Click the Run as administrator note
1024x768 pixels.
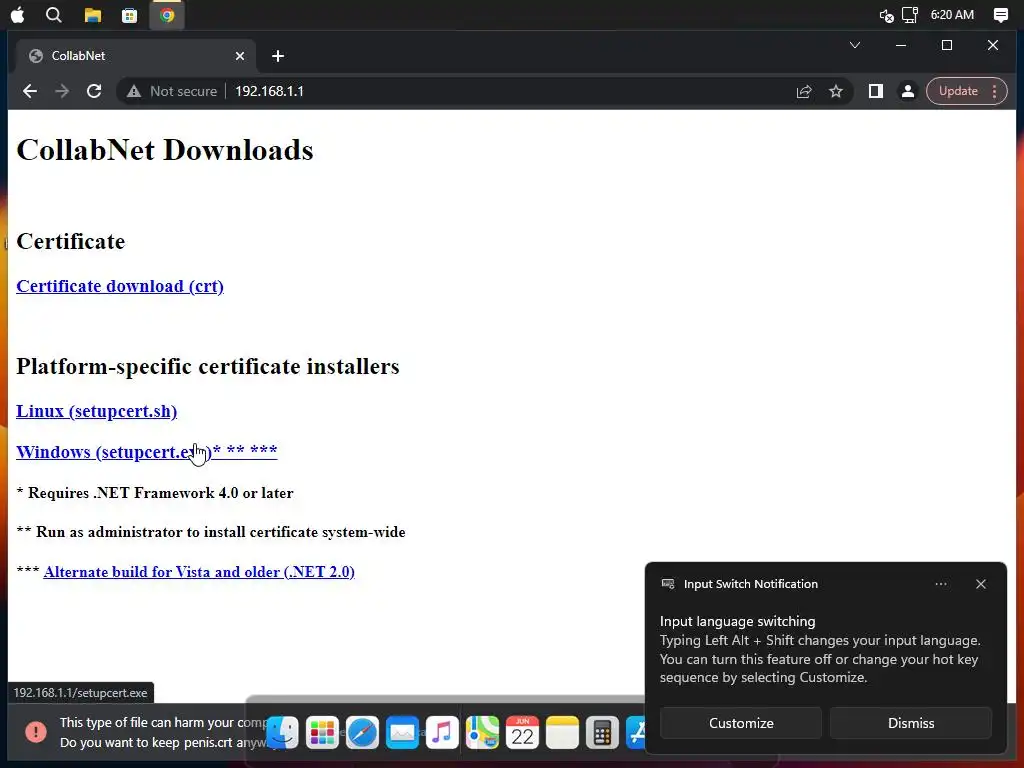211,532
